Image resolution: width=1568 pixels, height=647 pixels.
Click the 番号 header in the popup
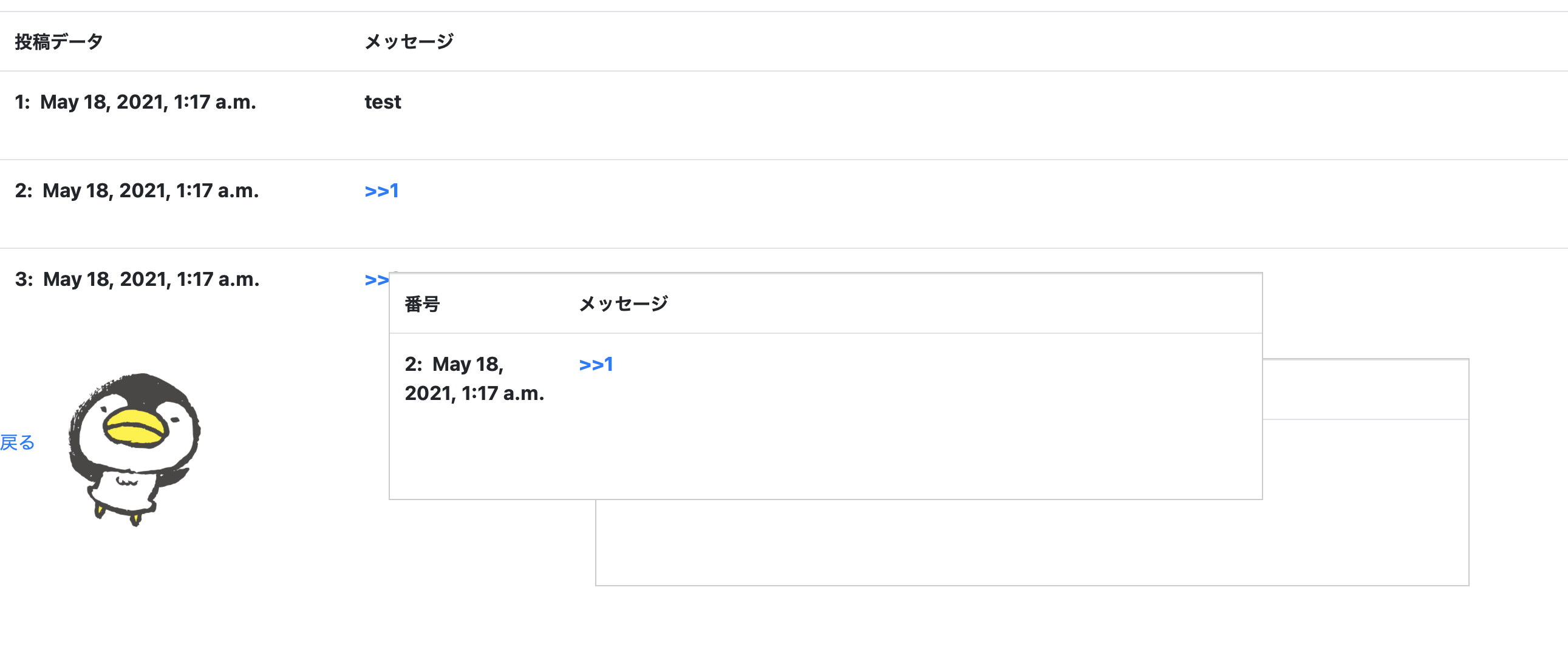coord(422,304)
